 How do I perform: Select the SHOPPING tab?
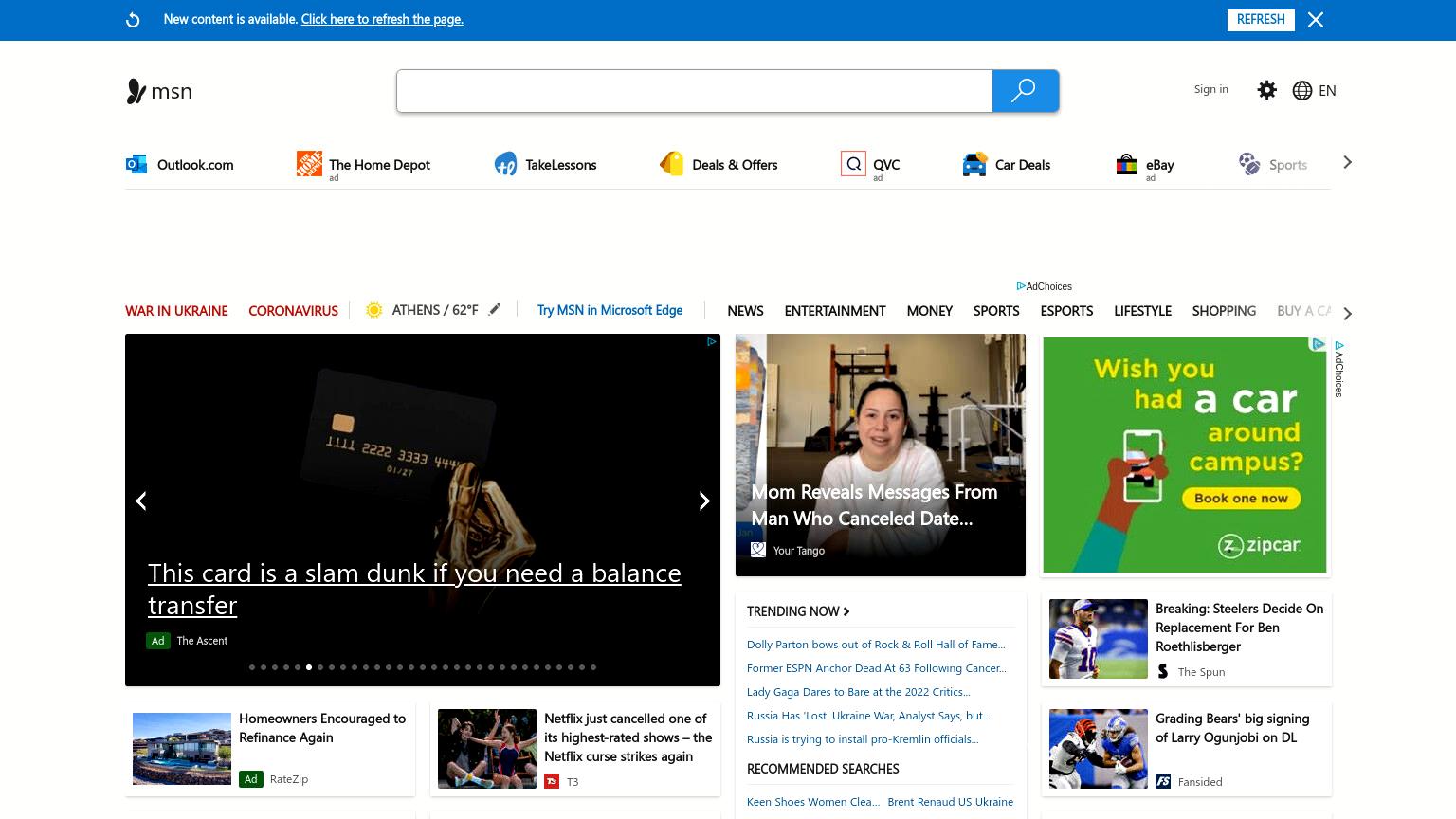[x=1224, y=311]
